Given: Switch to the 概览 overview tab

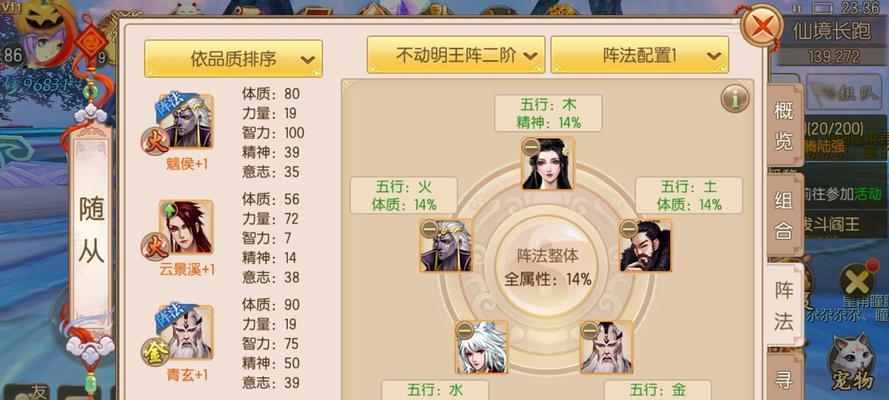Looking at the screenshot, I should tap(784, 125).
